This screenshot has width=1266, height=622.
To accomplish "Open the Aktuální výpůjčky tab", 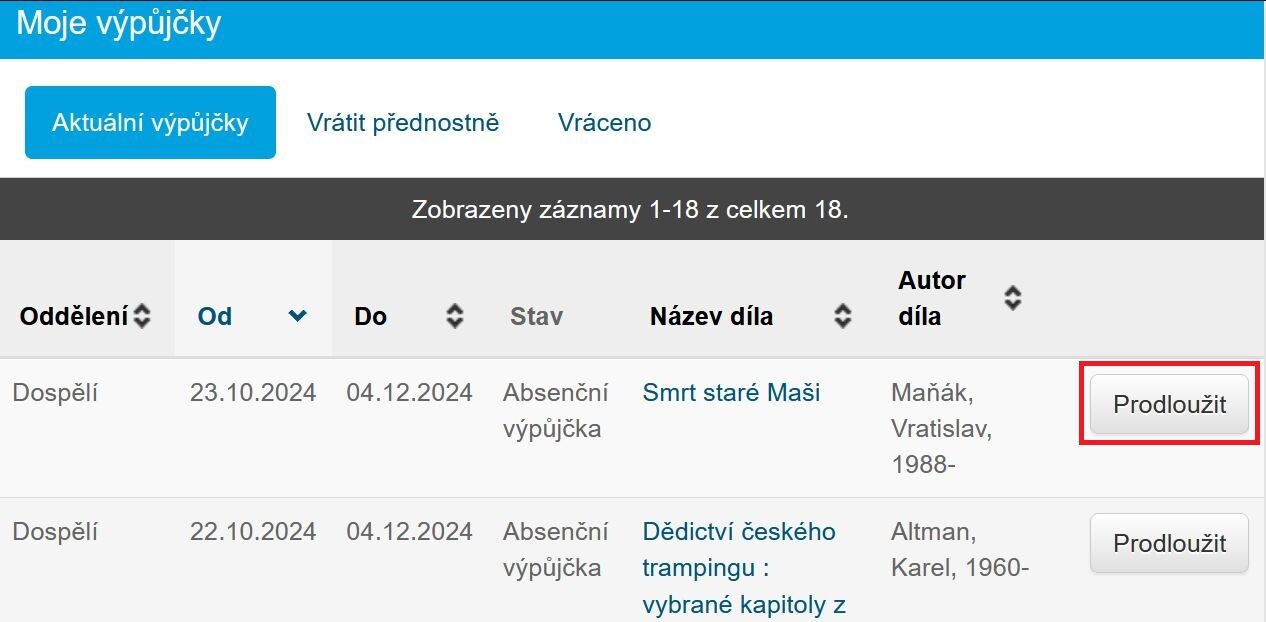I will [150, 123].
